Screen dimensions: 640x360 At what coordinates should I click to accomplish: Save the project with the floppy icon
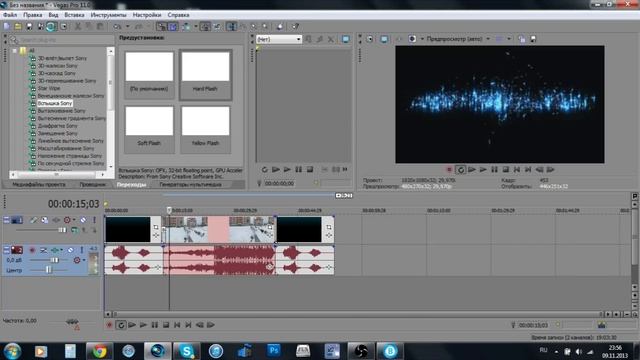click(x=29, y=27)
